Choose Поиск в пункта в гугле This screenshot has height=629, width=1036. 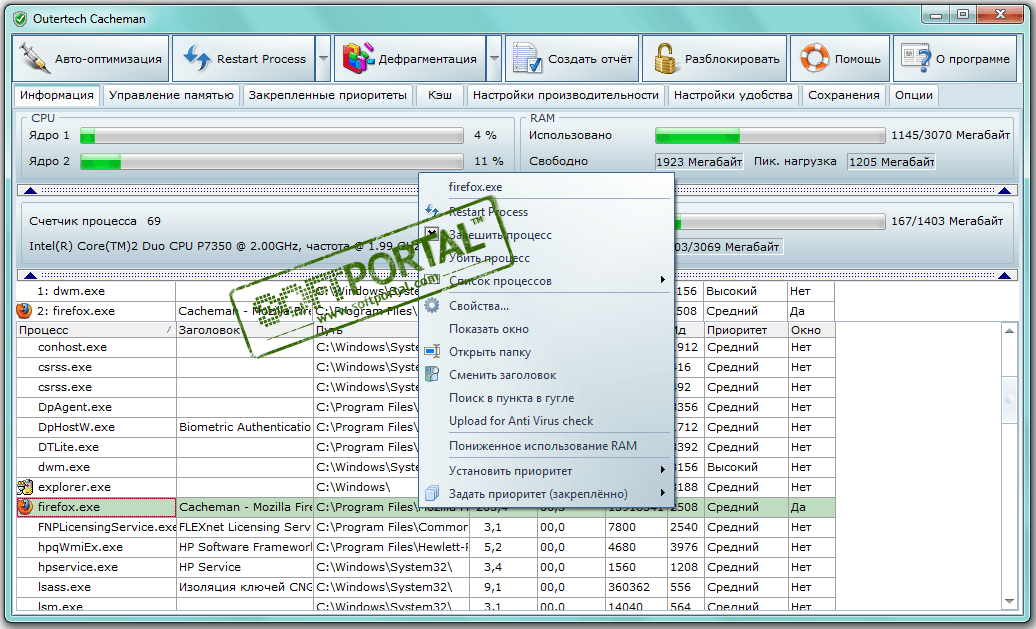[x=546, y=398]
